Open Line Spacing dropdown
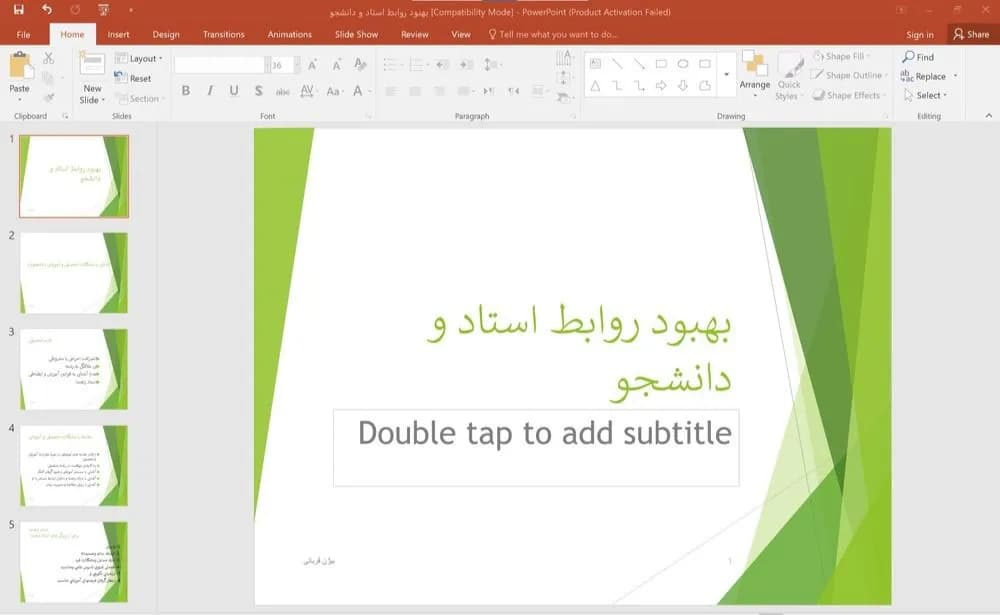The image size is (1000, 615). coord(492,64)
